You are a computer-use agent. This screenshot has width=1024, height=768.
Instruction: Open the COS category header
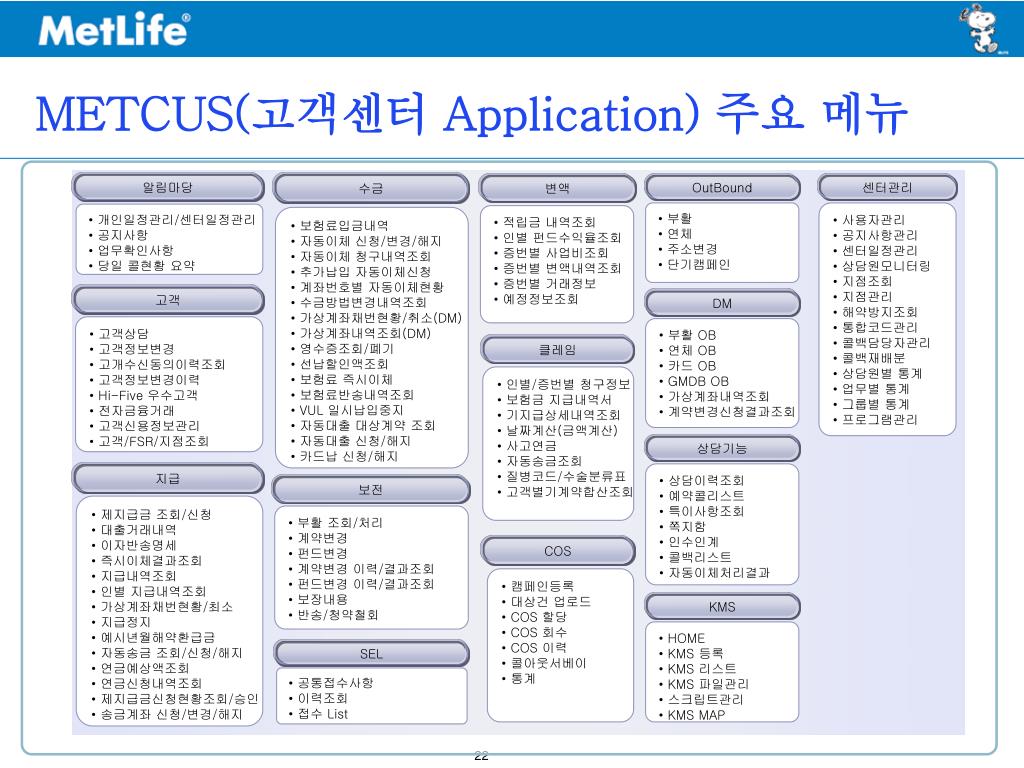pos(557,551)
